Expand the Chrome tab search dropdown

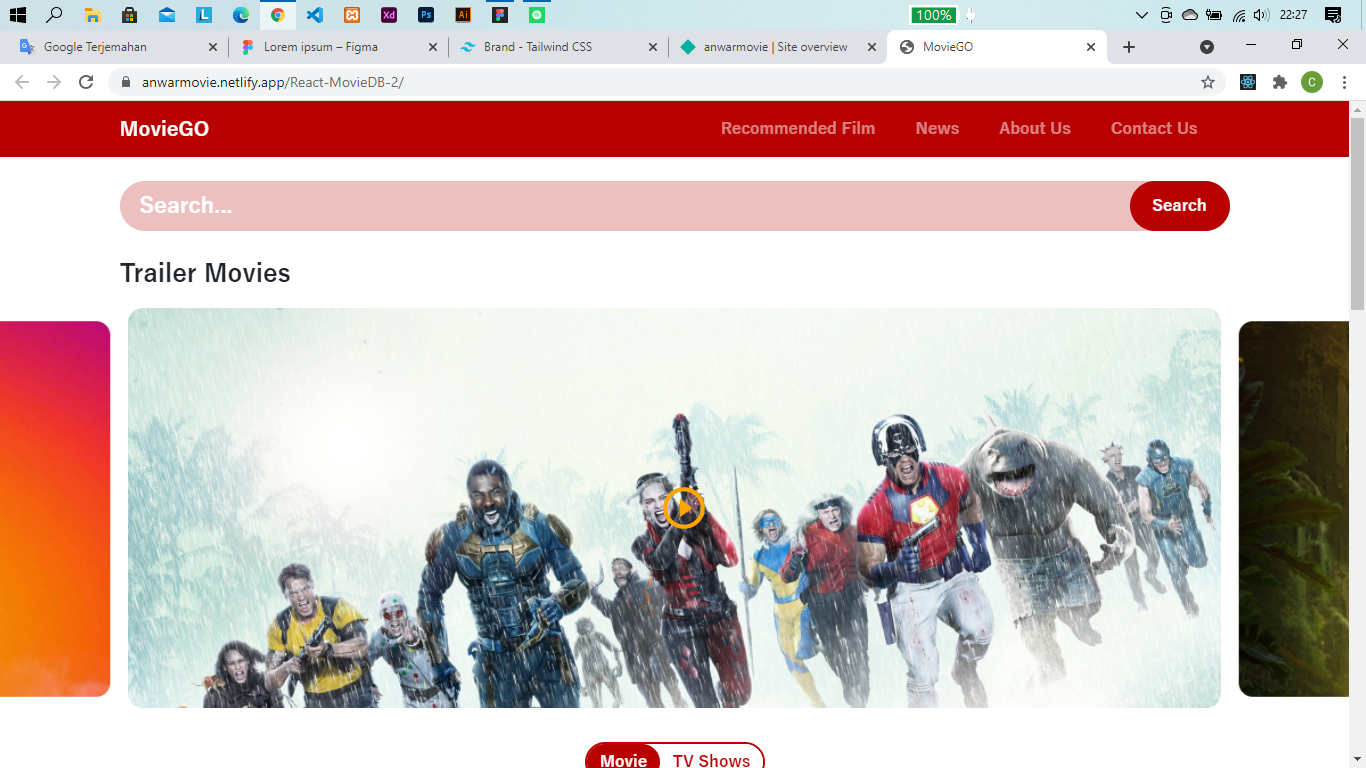[1207, 47]
